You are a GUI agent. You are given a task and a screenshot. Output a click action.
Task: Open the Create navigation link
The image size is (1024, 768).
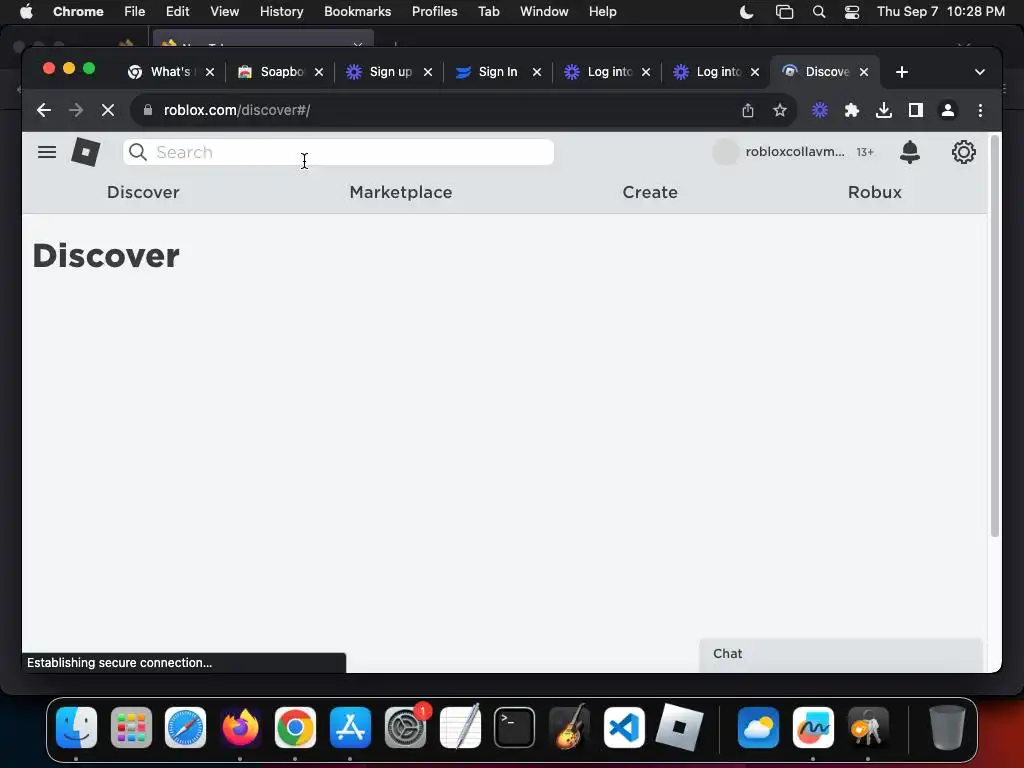point(650,193)
